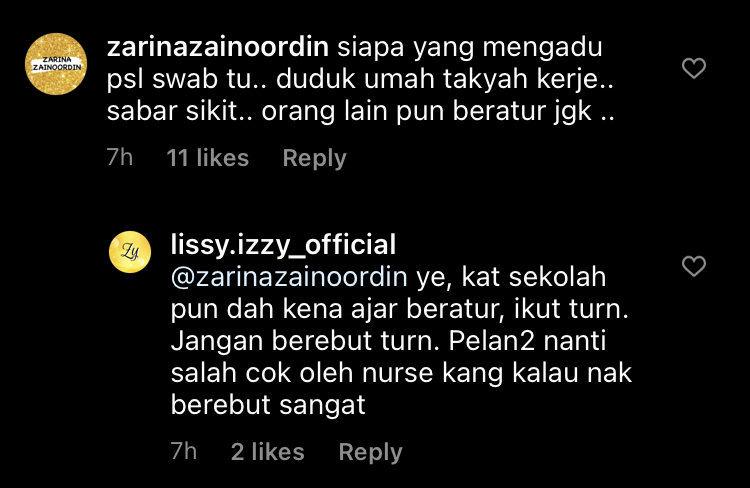Open lissy.izzy_official username link
Viewport: 750px width, 488px height.
click(283, 244)
